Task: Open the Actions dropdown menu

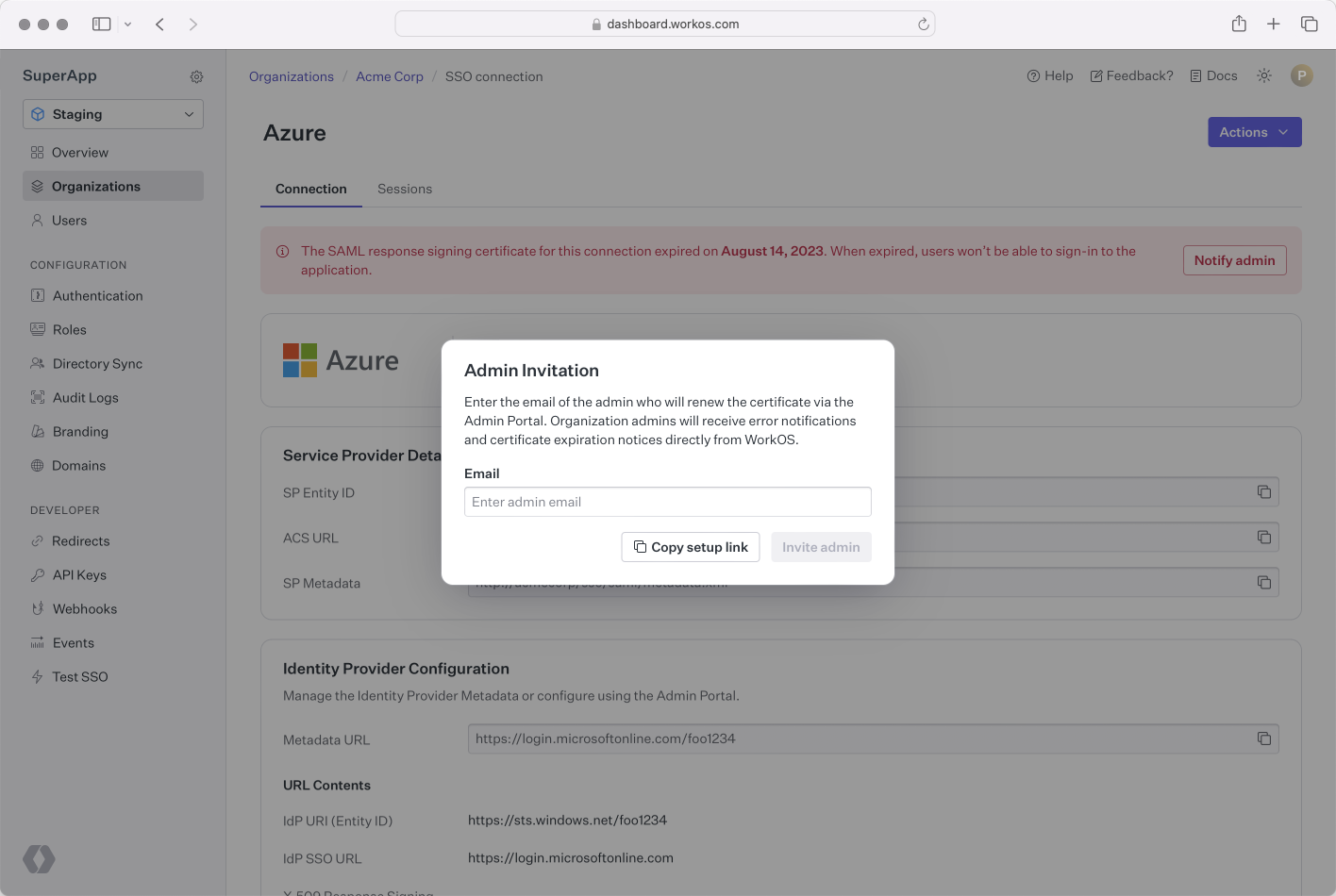Action: 1254,132
